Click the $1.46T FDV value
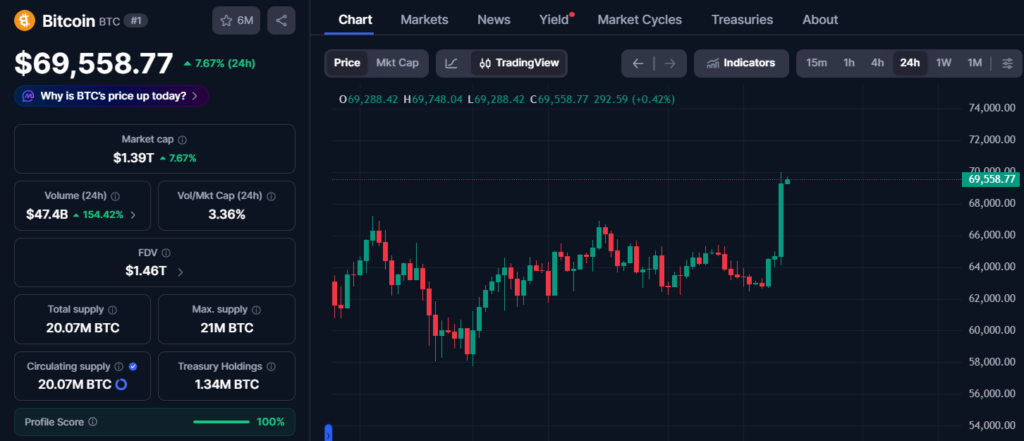The width and height of the screenshot is (1024, 441). (146, 271)
